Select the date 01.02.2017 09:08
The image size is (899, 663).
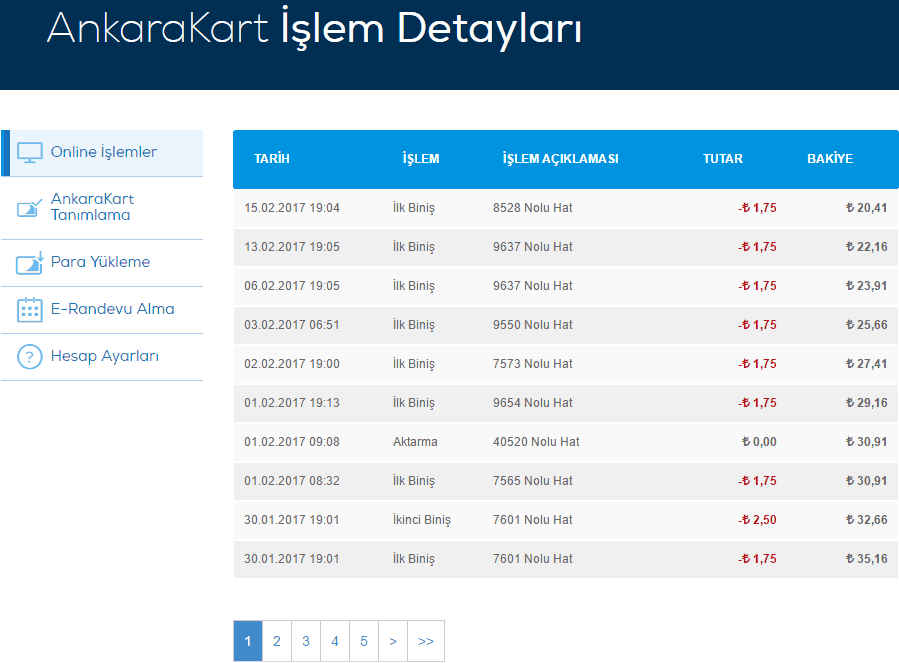click(292, 442)
